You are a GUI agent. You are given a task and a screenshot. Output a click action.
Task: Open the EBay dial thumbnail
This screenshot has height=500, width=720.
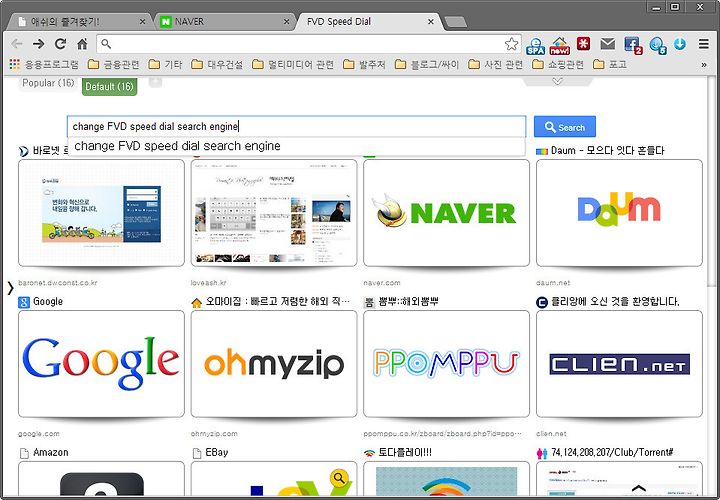[274, 479]
